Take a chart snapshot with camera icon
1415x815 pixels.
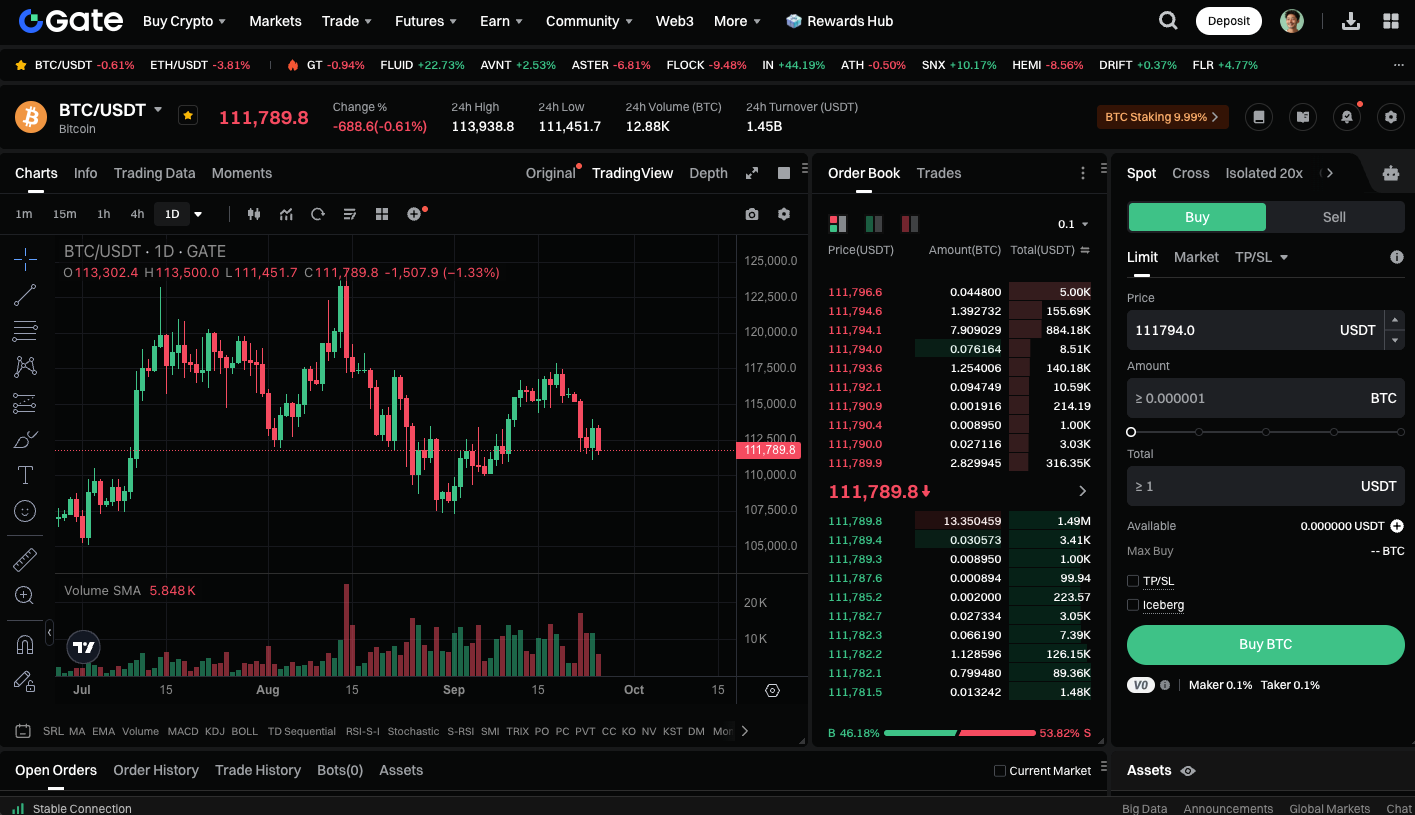752,214
